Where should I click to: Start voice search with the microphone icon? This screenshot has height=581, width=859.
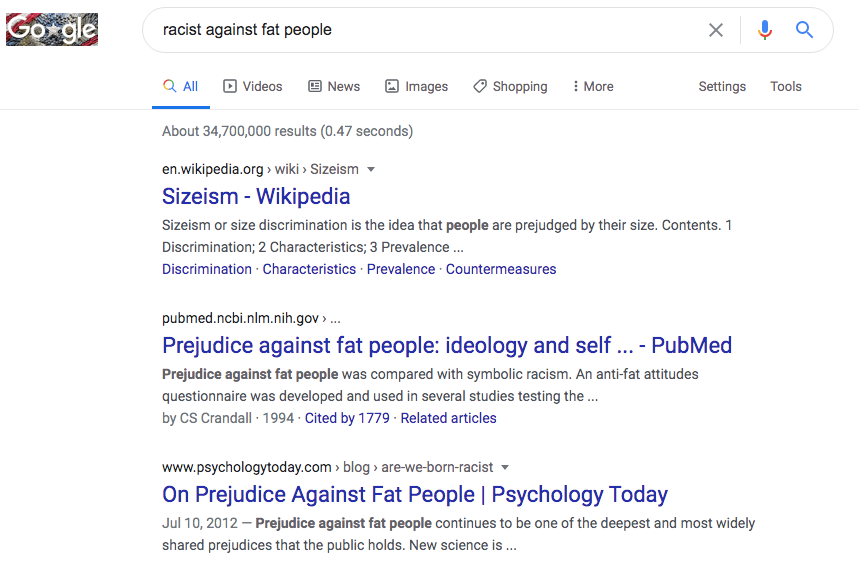coord(765,30)
